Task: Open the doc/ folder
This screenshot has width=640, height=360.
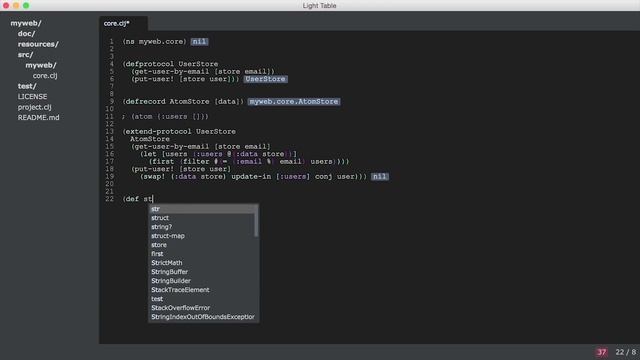Action: [x=26, y=34]
